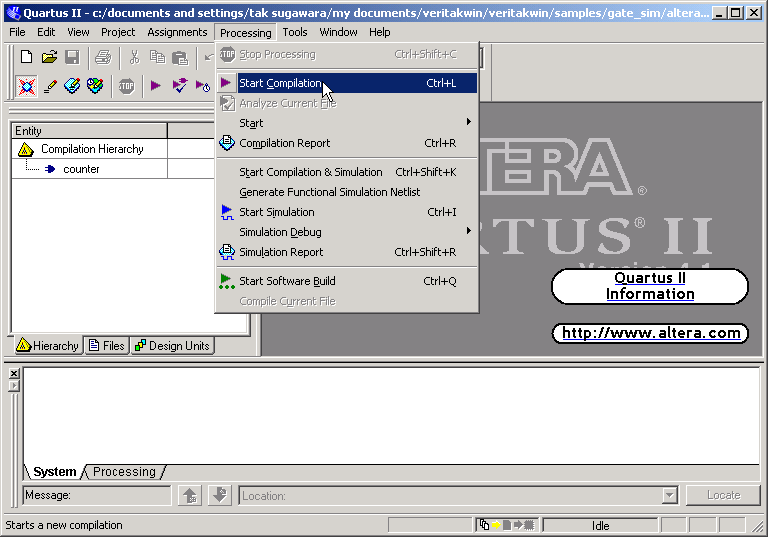
Task: Toggle the Project Navigator chip icon
Action: 26,87
